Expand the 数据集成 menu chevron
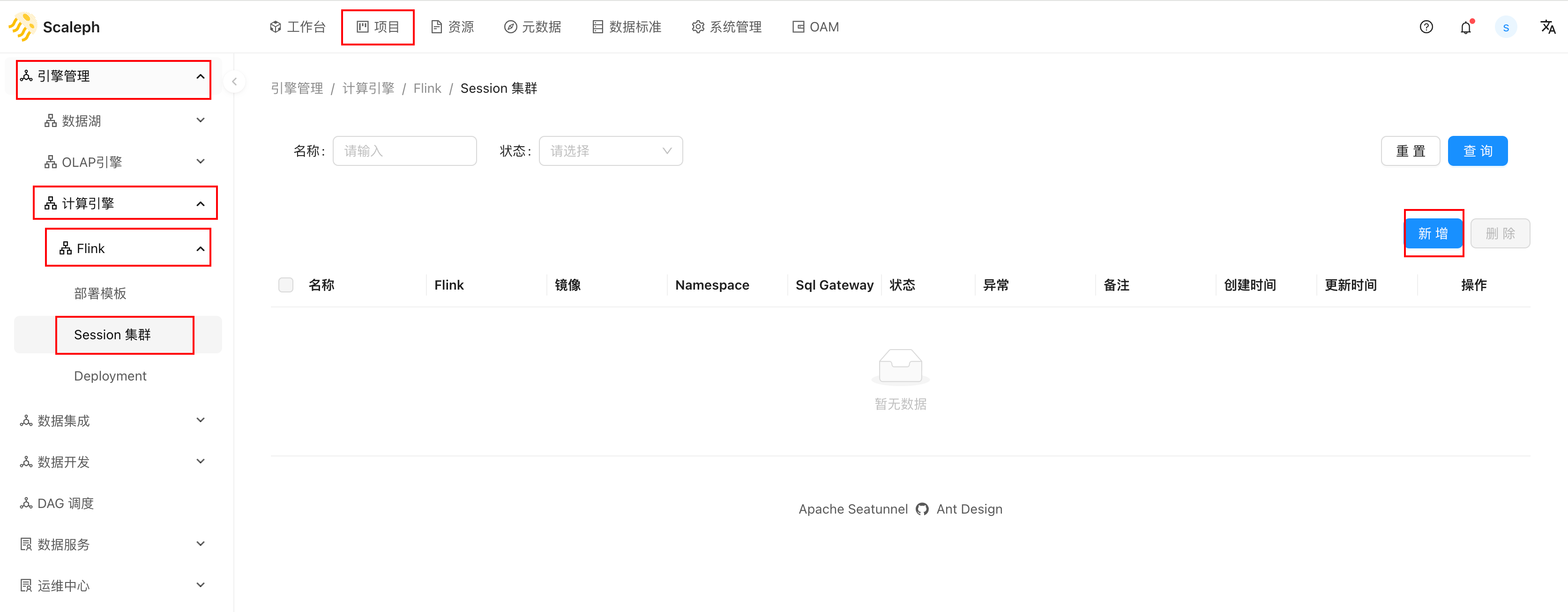The width and height of the screenshot is (1568, 612). tap(200, 420)
